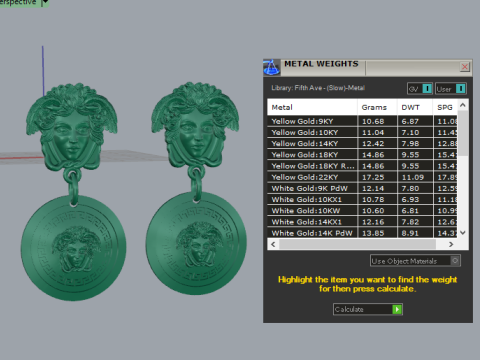Select the White Gold:10KX1 row
The width and height of the screenshot is (480, 360).
362,199
